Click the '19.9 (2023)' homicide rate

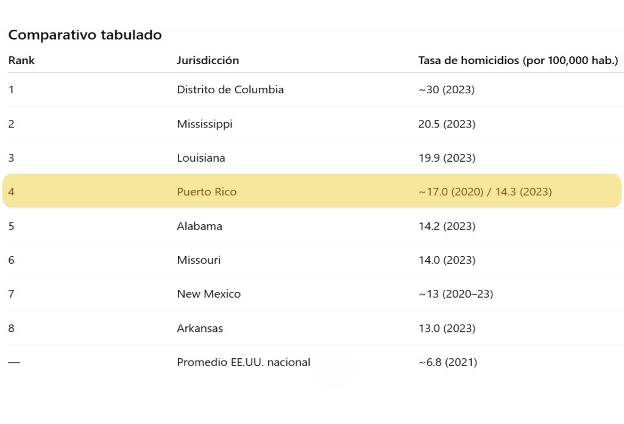(447, 158)
